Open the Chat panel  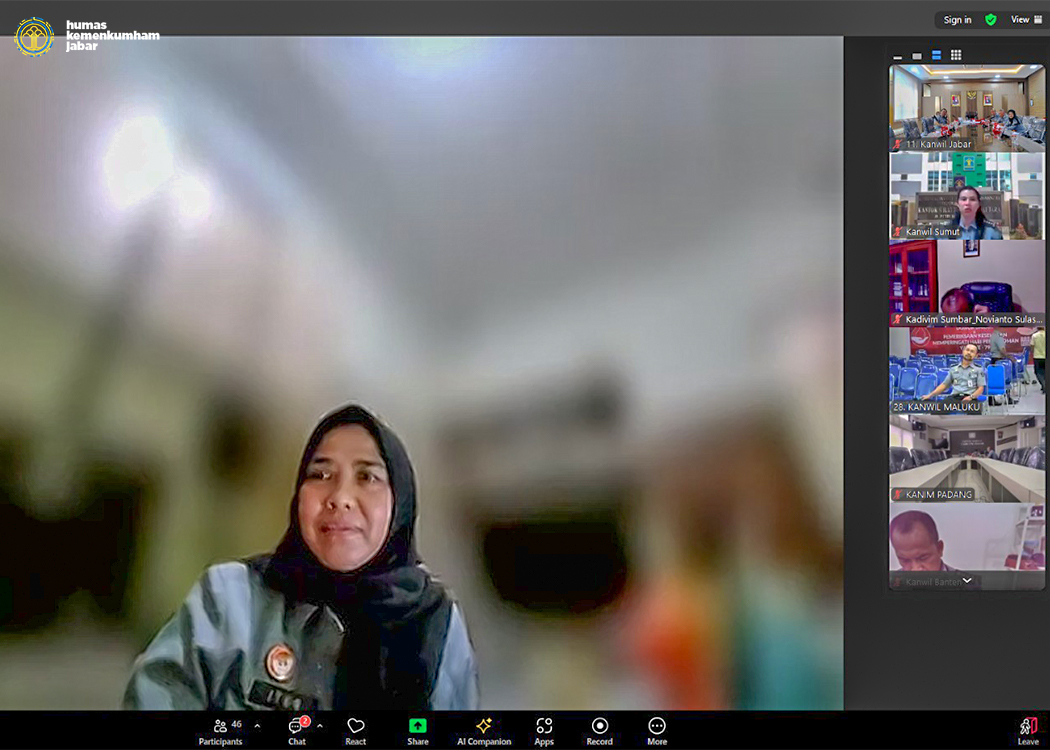[297, 730]
